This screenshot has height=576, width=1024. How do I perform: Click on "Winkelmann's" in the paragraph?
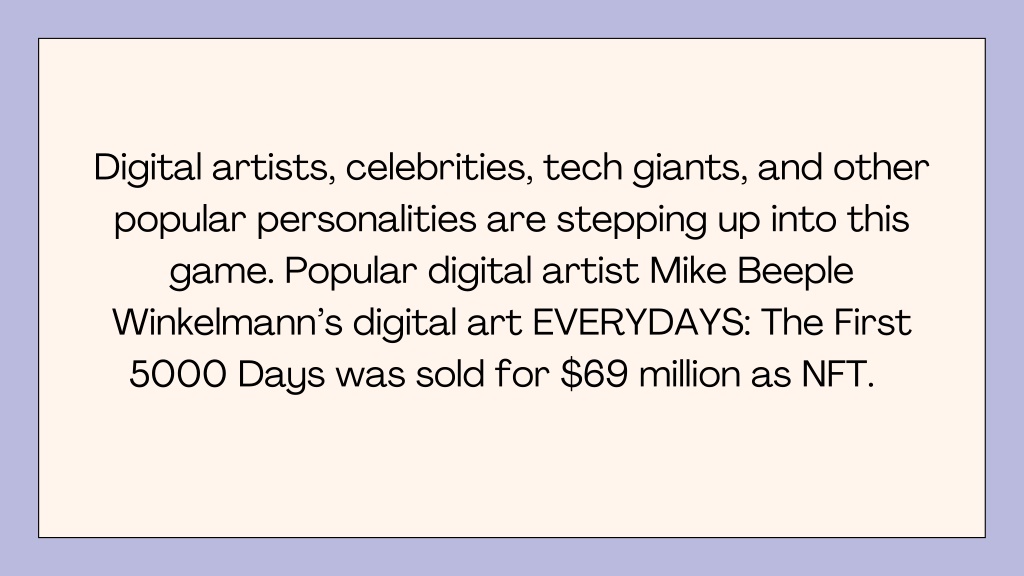click(227, 323)
